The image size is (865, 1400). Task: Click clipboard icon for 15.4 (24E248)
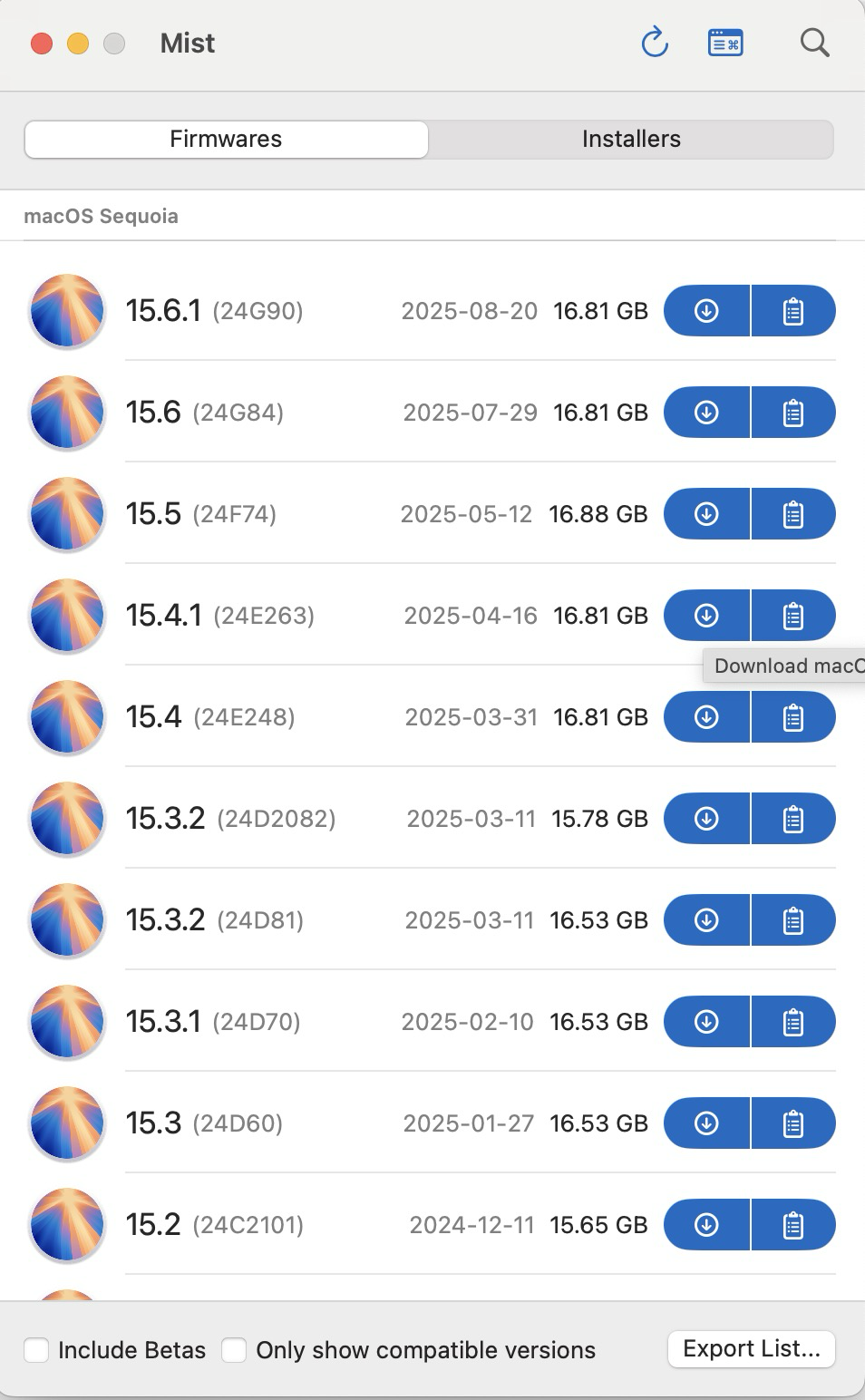pos(793,717)
